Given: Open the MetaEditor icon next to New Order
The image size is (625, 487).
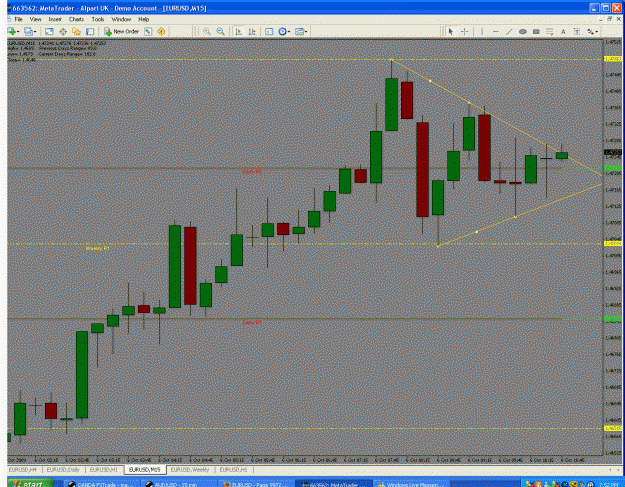Looking at the screenshot, I should coord(148,31).
